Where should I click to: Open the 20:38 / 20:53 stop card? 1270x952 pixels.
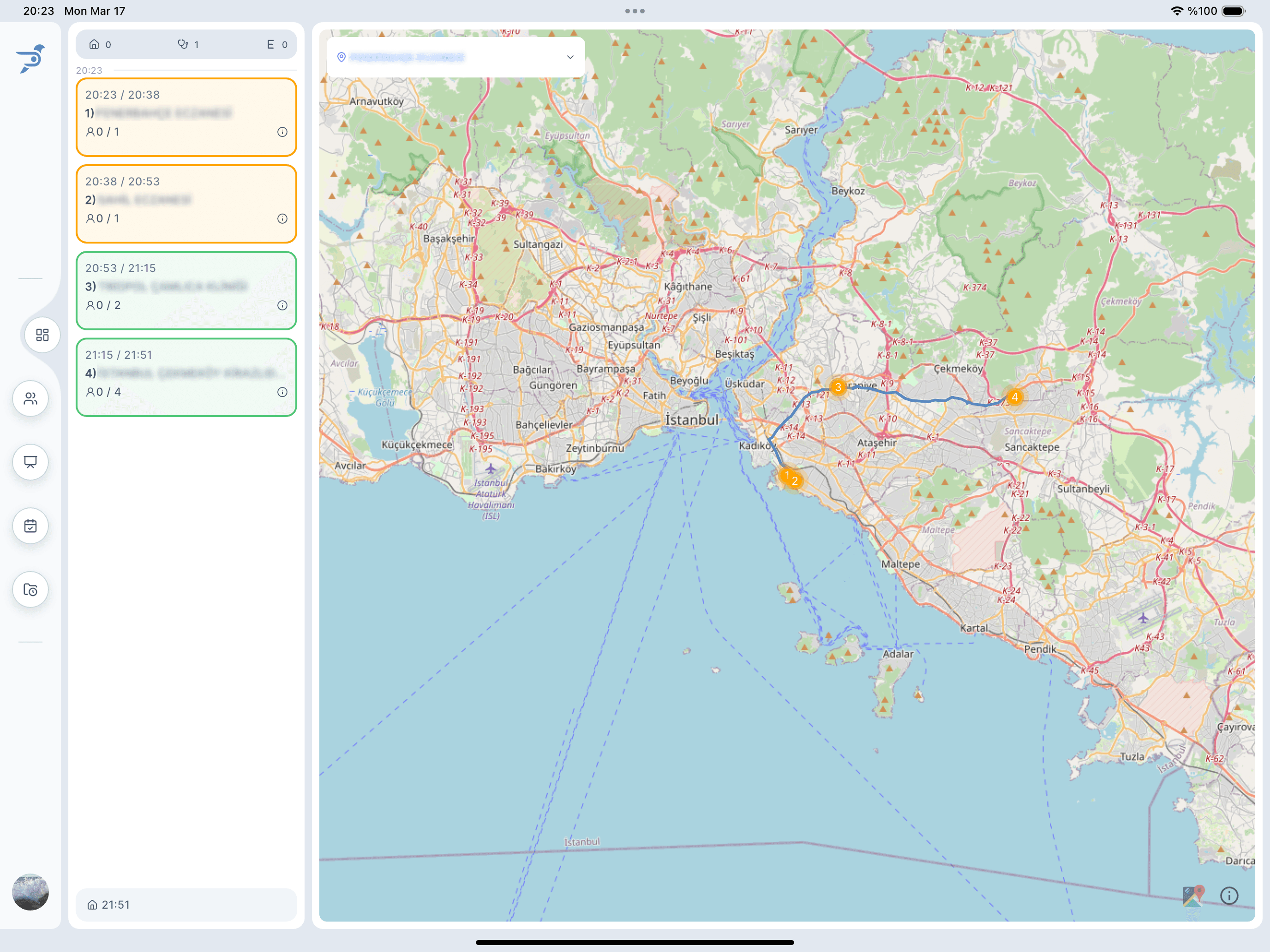186,204
